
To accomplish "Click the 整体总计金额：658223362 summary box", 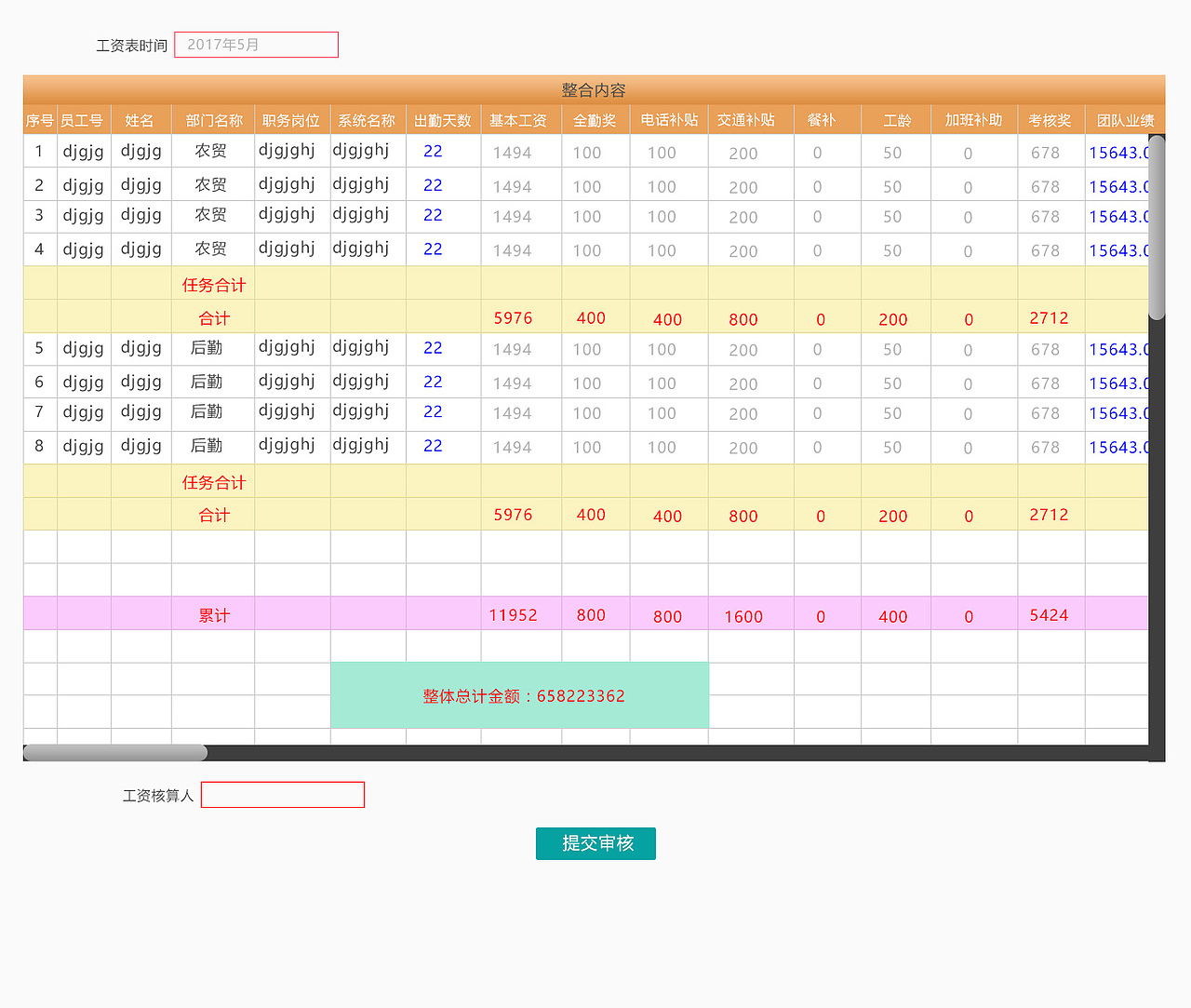I will [520, 695].
